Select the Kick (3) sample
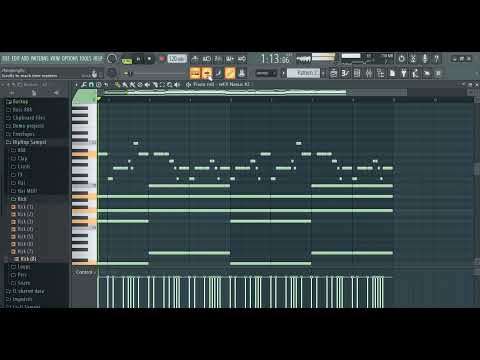This screenshot has height=360, width=480. pyautogui.click(x=23, y=222)
